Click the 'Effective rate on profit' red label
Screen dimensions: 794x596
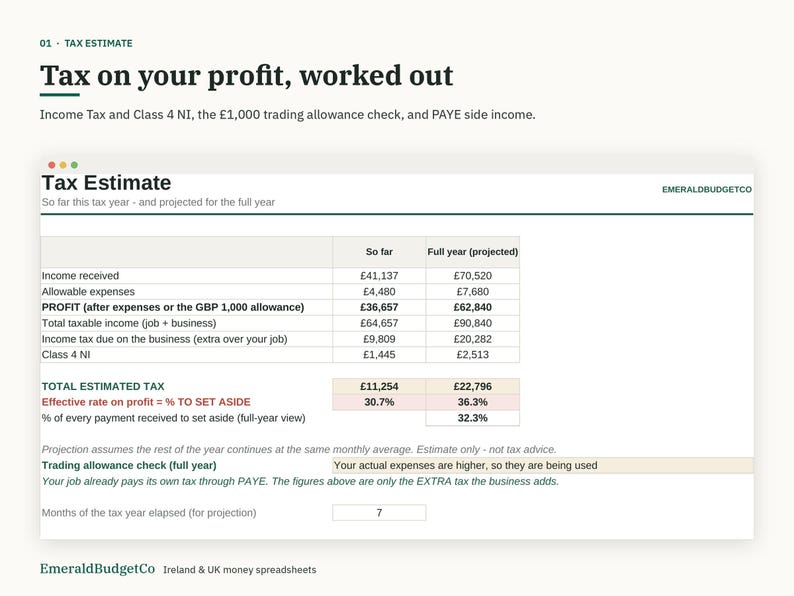tap(146, 402)
